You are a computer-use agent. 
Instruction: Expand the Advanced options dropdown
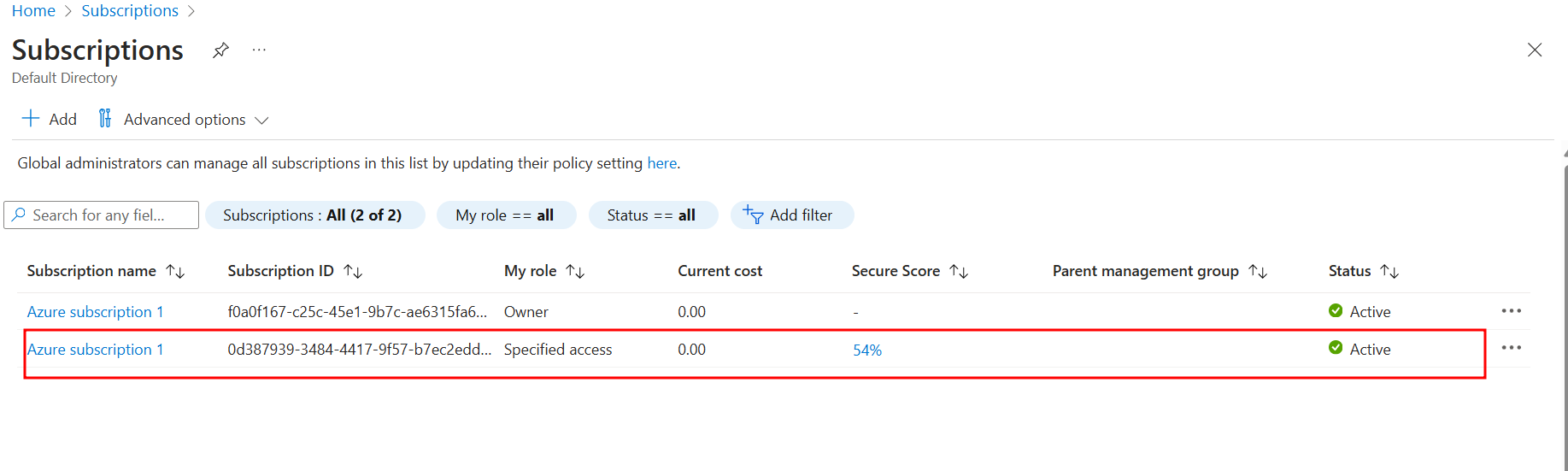click(185, 120)
